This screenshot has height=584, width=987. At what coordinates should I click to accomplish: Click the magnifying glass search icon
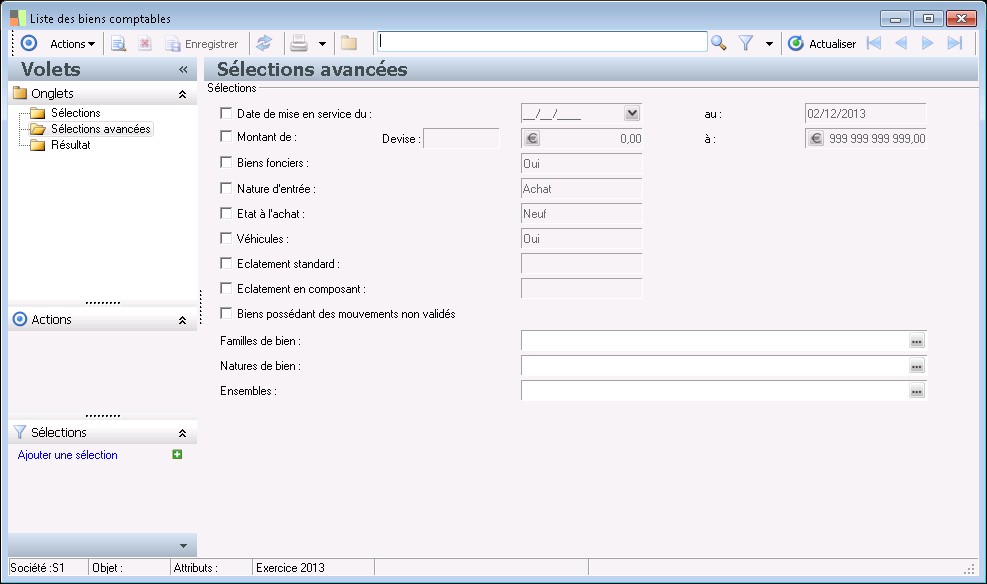[x=718, y=43]
